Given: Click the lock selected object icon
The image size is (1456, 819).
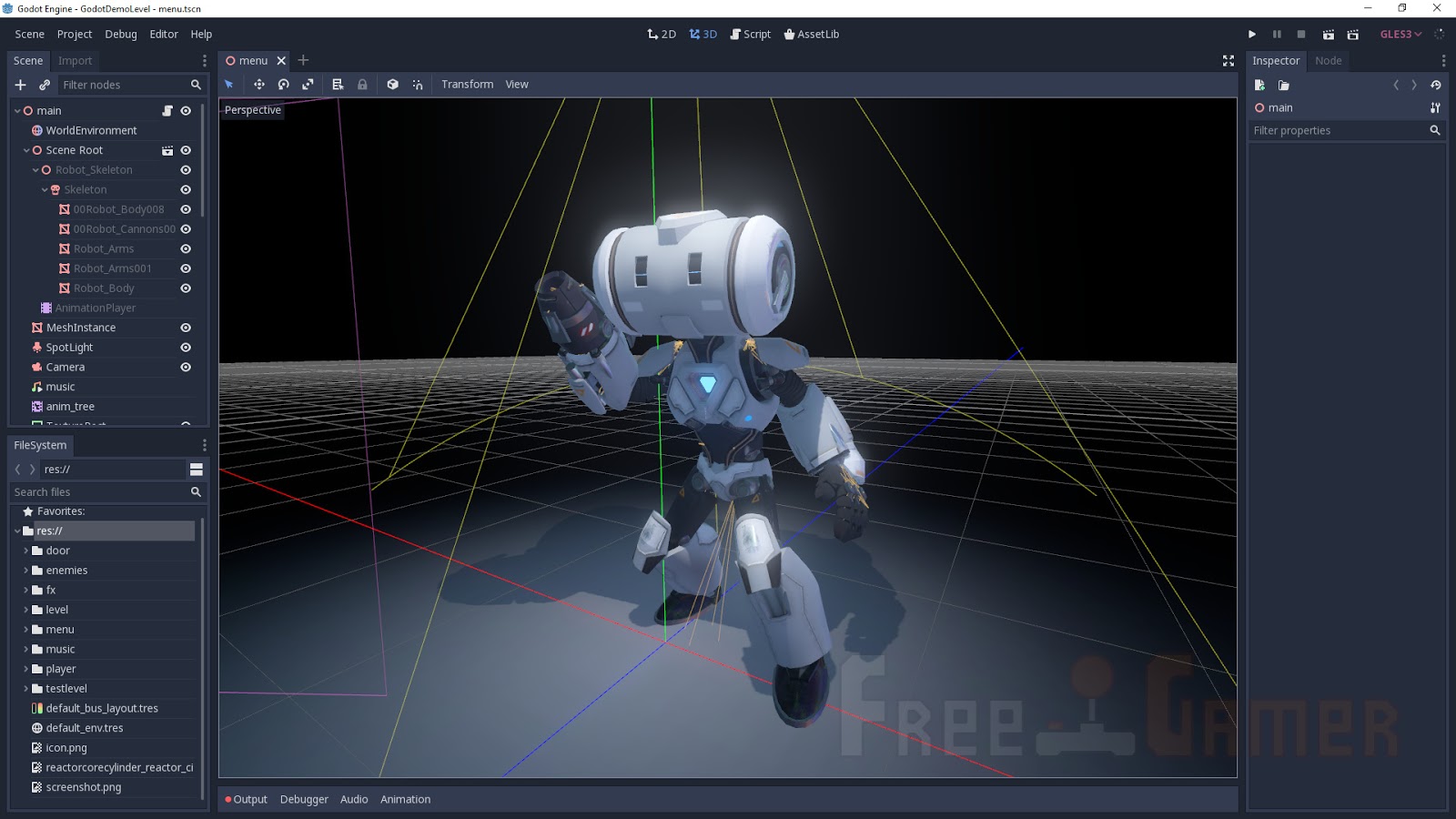Looking at the screenshot, I should pyautogui.click(x=362, y=85).
